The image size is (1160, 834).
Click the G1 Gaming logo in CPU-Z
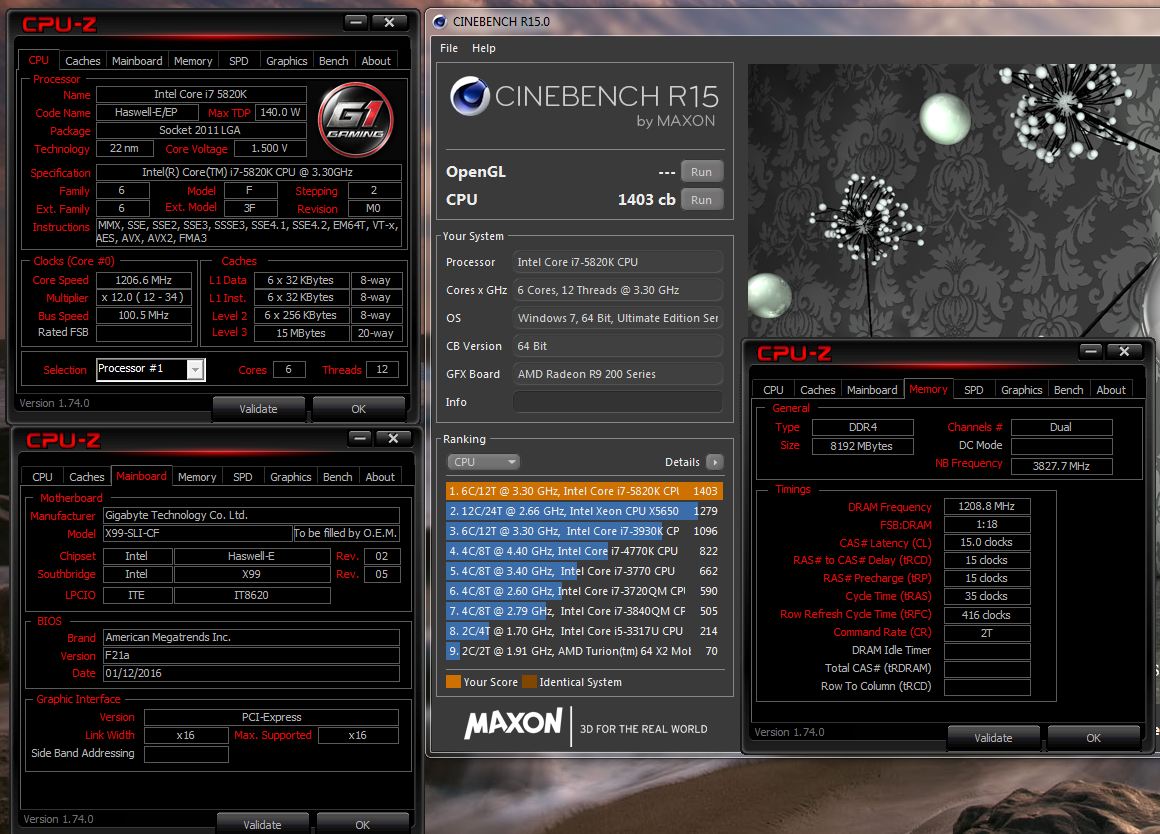click(356, 119)
